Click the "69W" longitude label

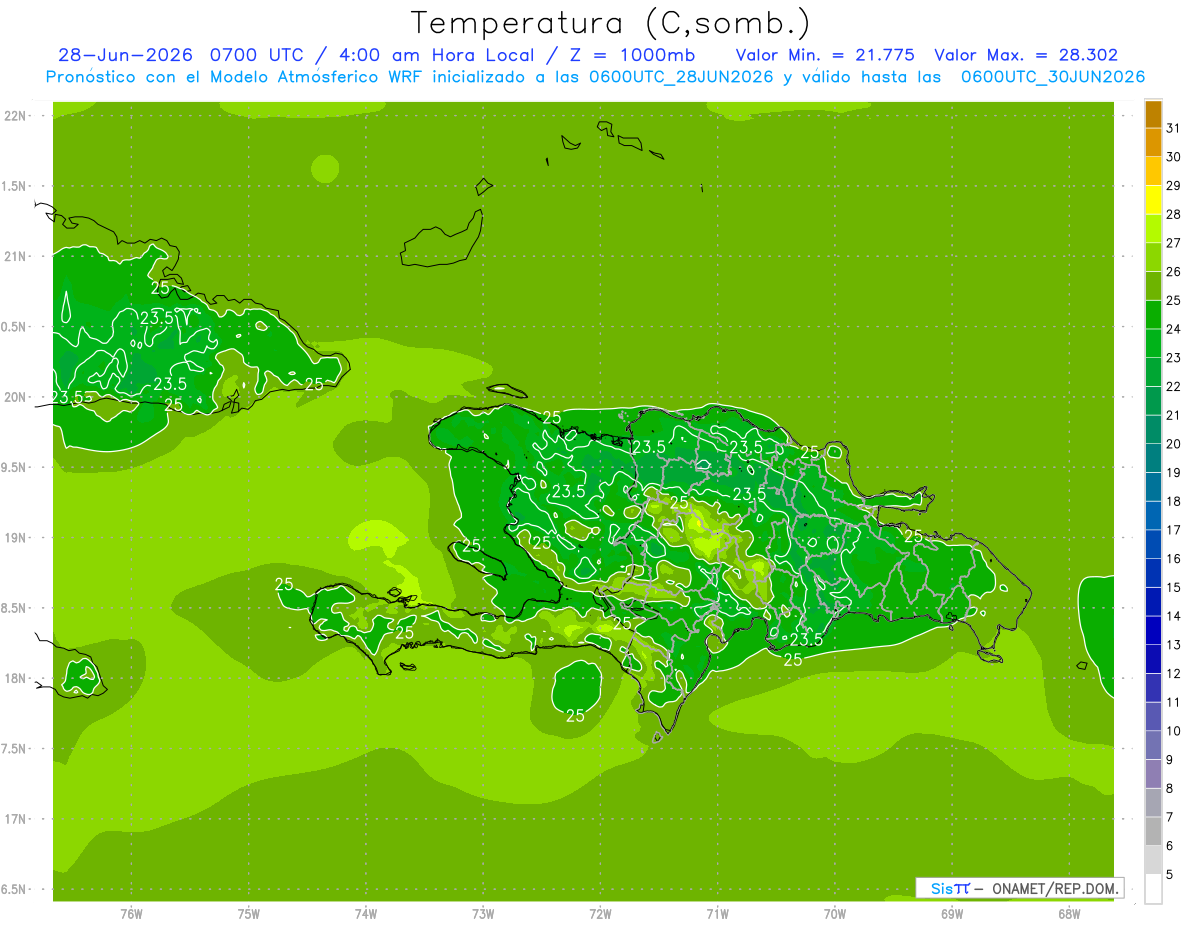point(952,914)
